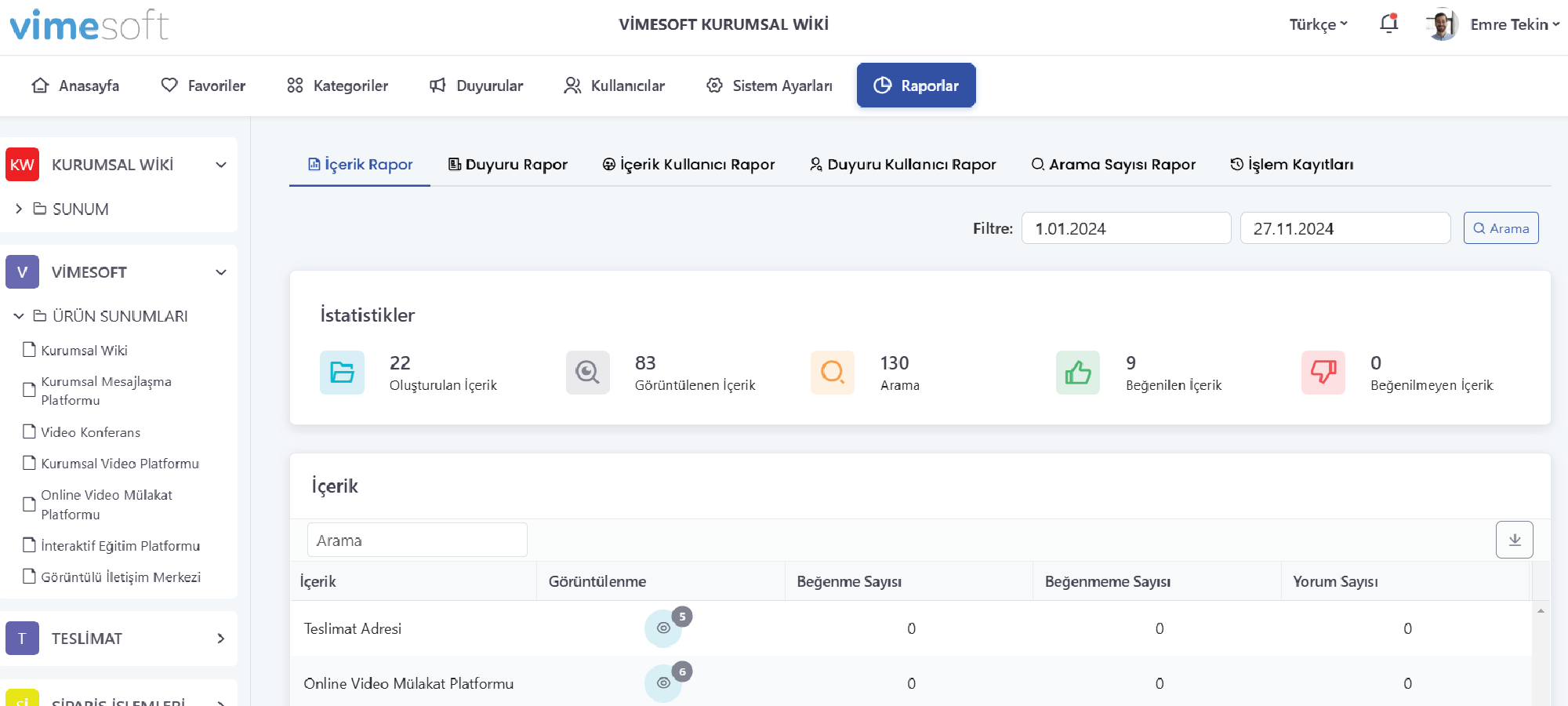The height and width of the screenshot is (706, 1568).
Task: Click the T workspace badge for TESLİMAT
Action: (x=22, y=639)
